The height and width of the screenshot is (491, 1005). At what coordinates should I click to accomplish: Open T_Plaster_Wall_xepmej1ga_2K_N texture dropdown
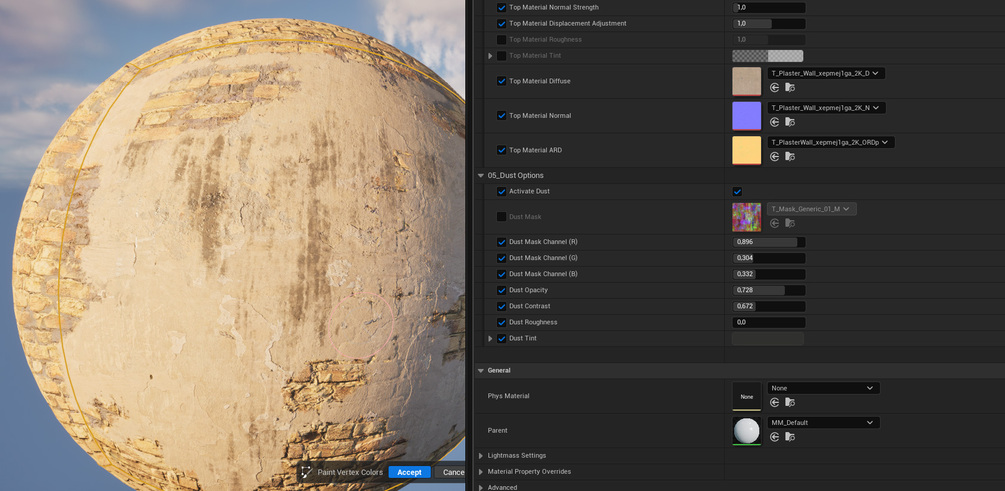pos(826,108)
